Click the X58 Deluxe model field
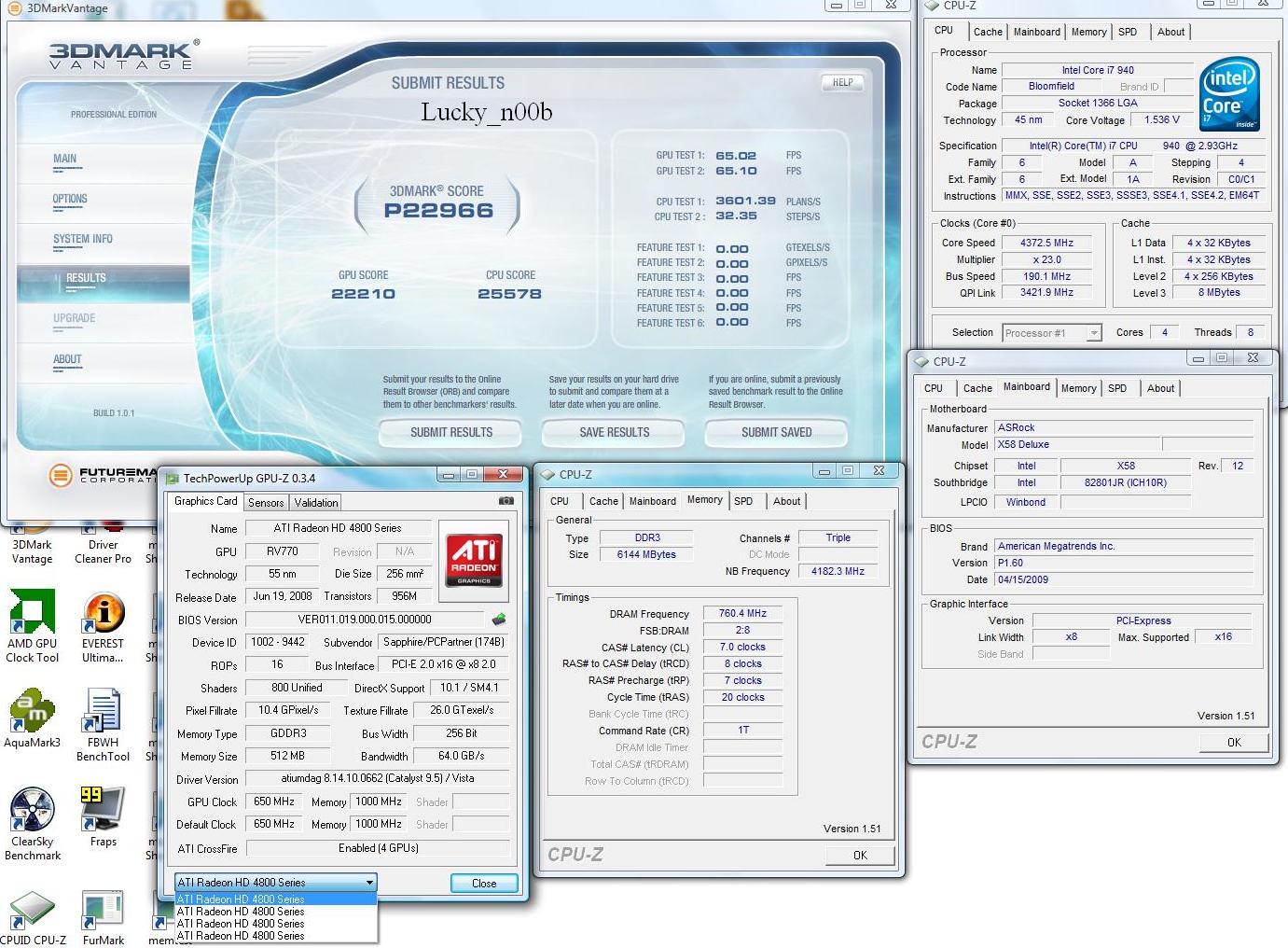The image size is (1288, 948). [x=1075, y=444]
